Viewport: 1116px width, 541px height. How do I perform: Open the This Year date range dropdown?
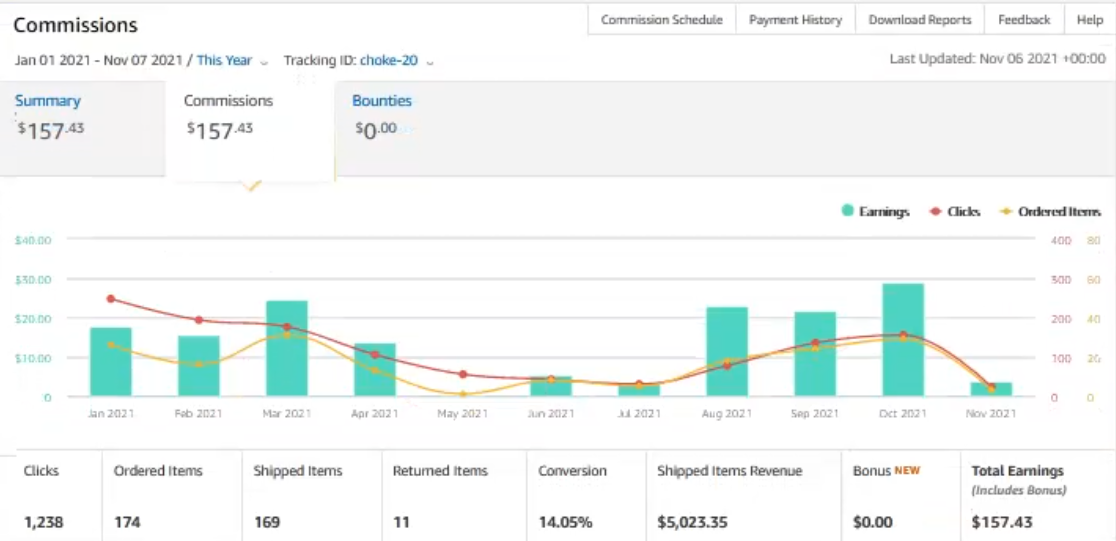point(224,61)
